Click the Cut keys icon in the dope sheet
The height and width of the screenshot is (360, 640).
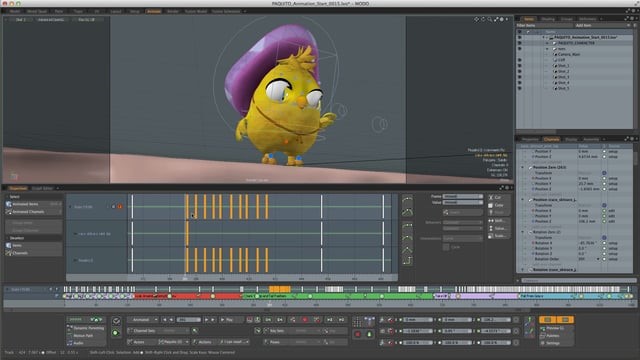pyautogui.click(x=491, y=197)
